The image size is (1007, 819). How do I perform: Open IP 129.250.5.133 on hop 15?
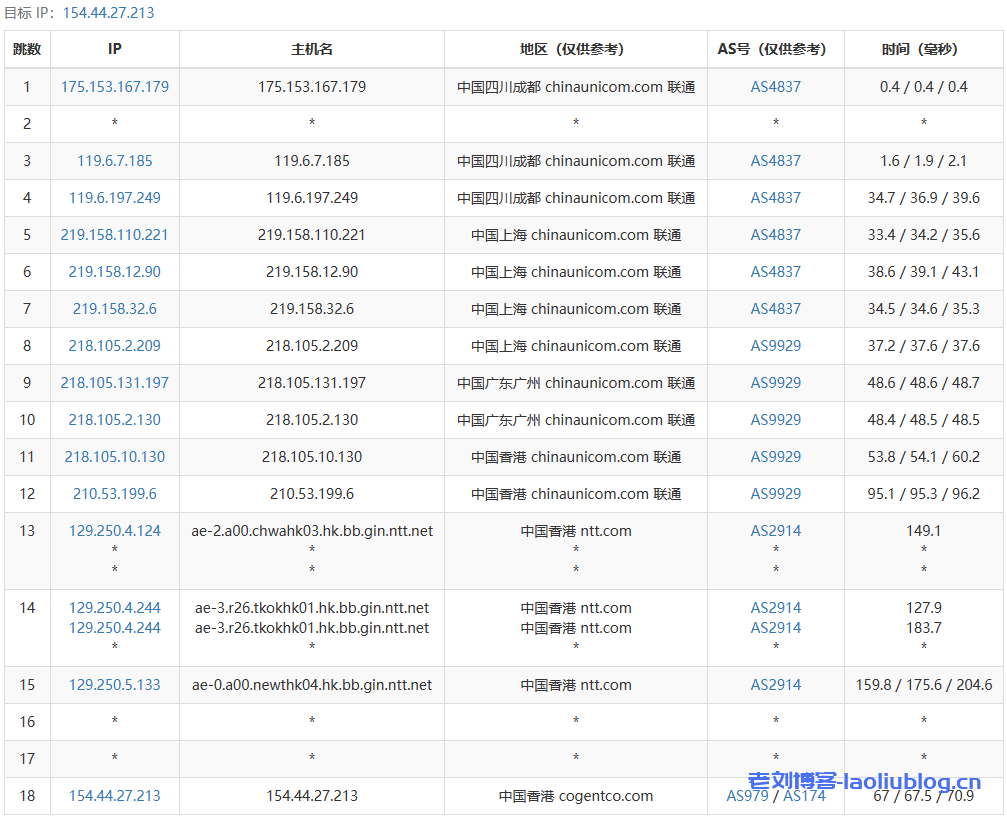click(x=114, y=685)
